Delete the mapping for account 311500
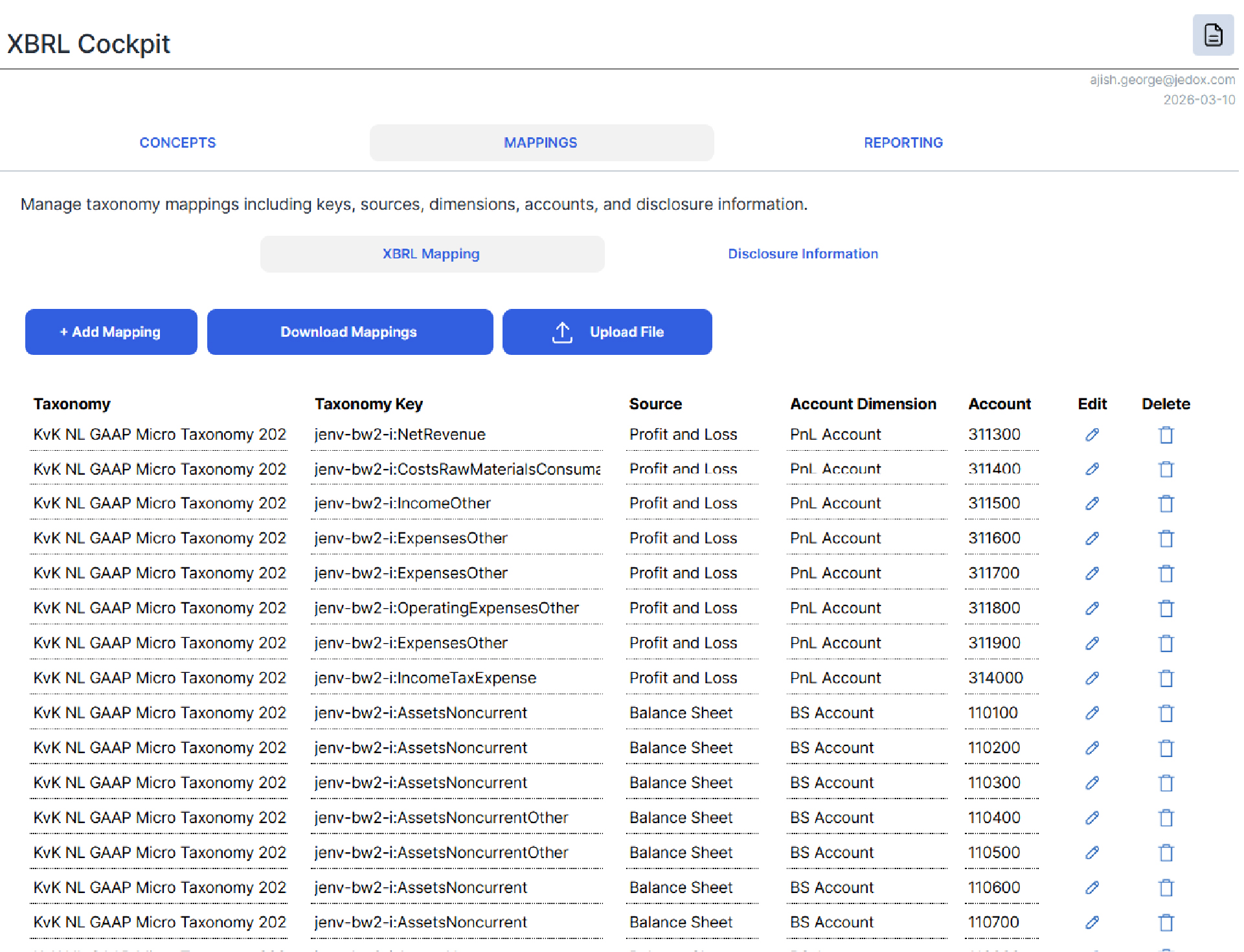The width and height of the screenshot is (1244, 952). (1166, 503)
